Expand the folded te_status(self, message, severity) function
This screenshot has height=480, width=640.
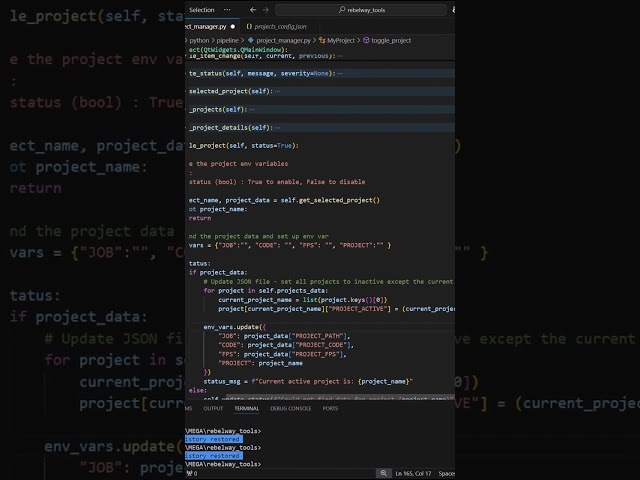click(340, 73)
